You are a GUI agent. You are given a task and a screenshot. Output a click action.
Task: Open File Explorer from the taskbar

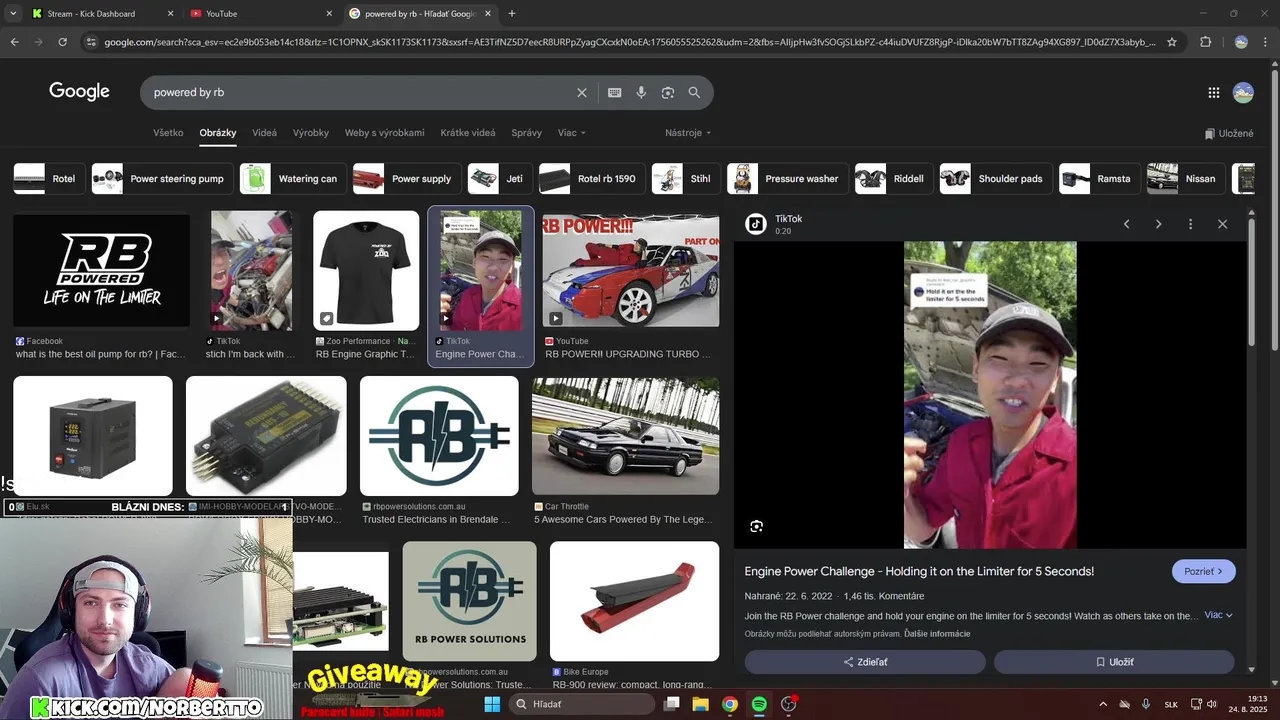701,704
